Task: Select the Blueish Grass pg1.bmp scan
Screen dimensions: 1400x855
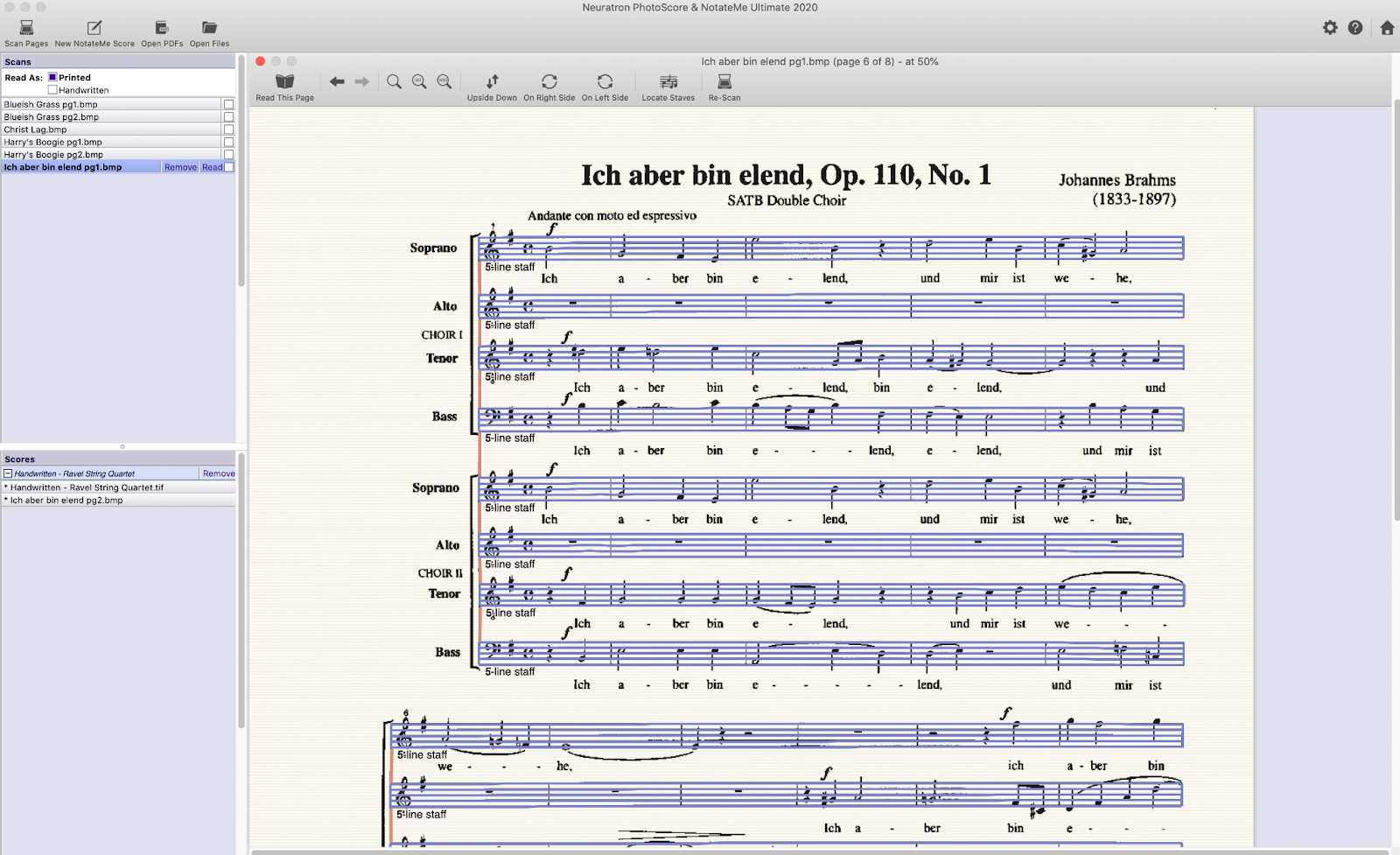Action: (111, 104)
